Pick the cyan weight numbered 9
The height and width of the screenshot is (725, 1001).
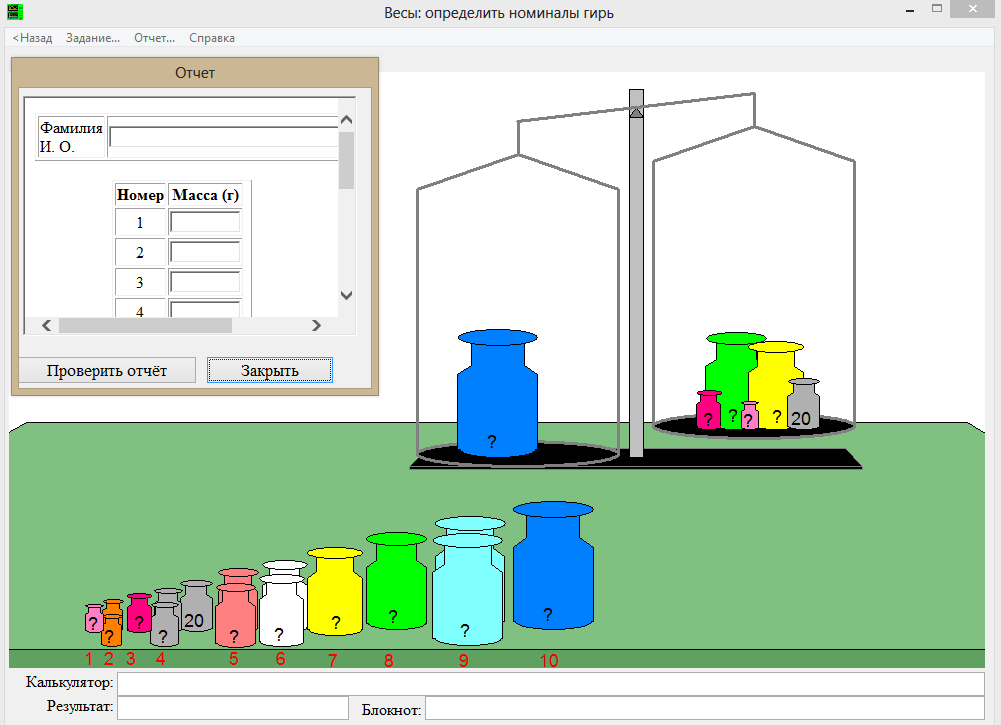point(466,590)
